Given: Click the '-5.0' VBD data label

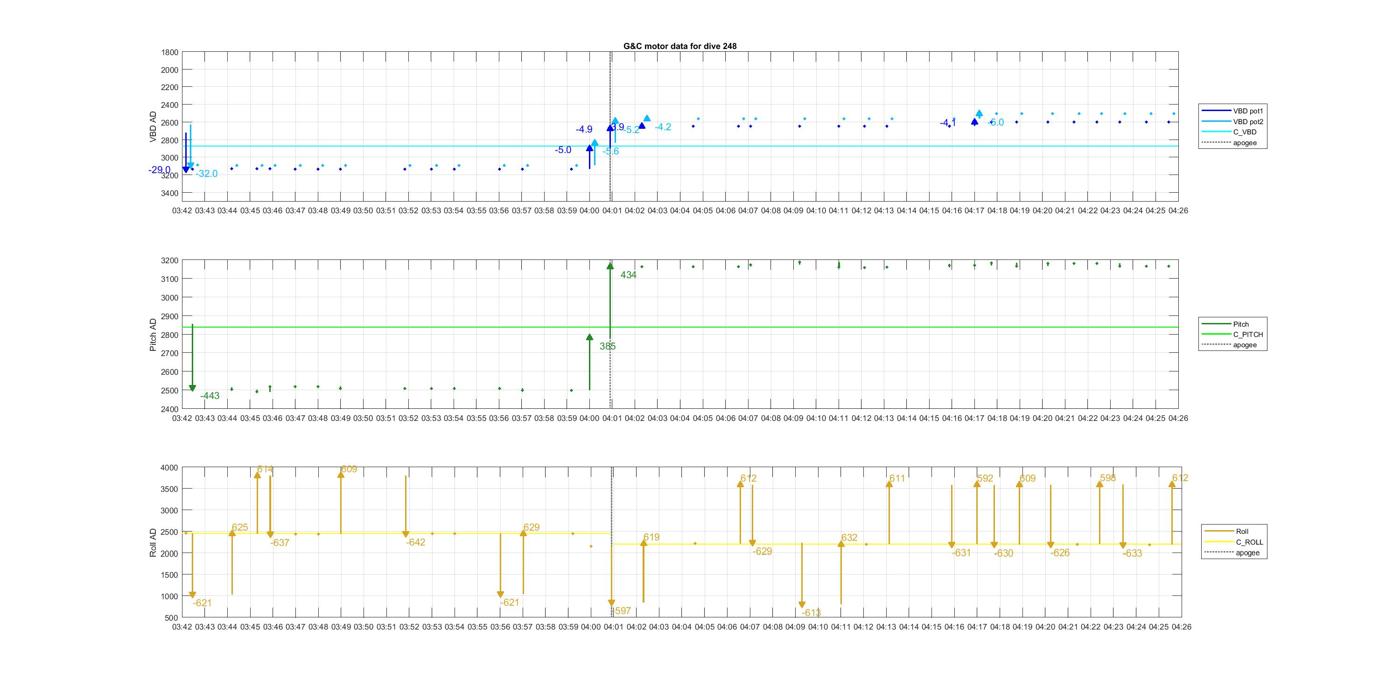Looking at the screenshot, I should 564,150.
